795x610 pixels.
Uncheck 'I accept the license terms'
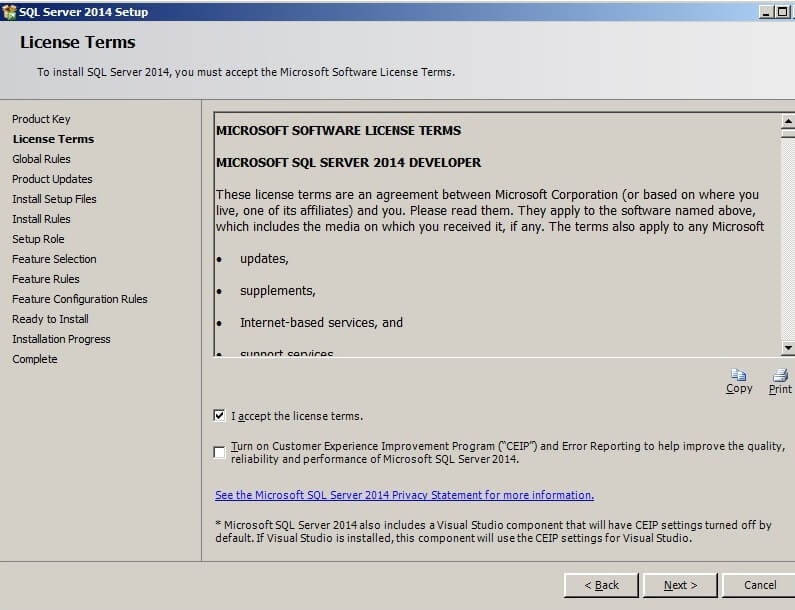pyautogui.click(x=219, y=416)
